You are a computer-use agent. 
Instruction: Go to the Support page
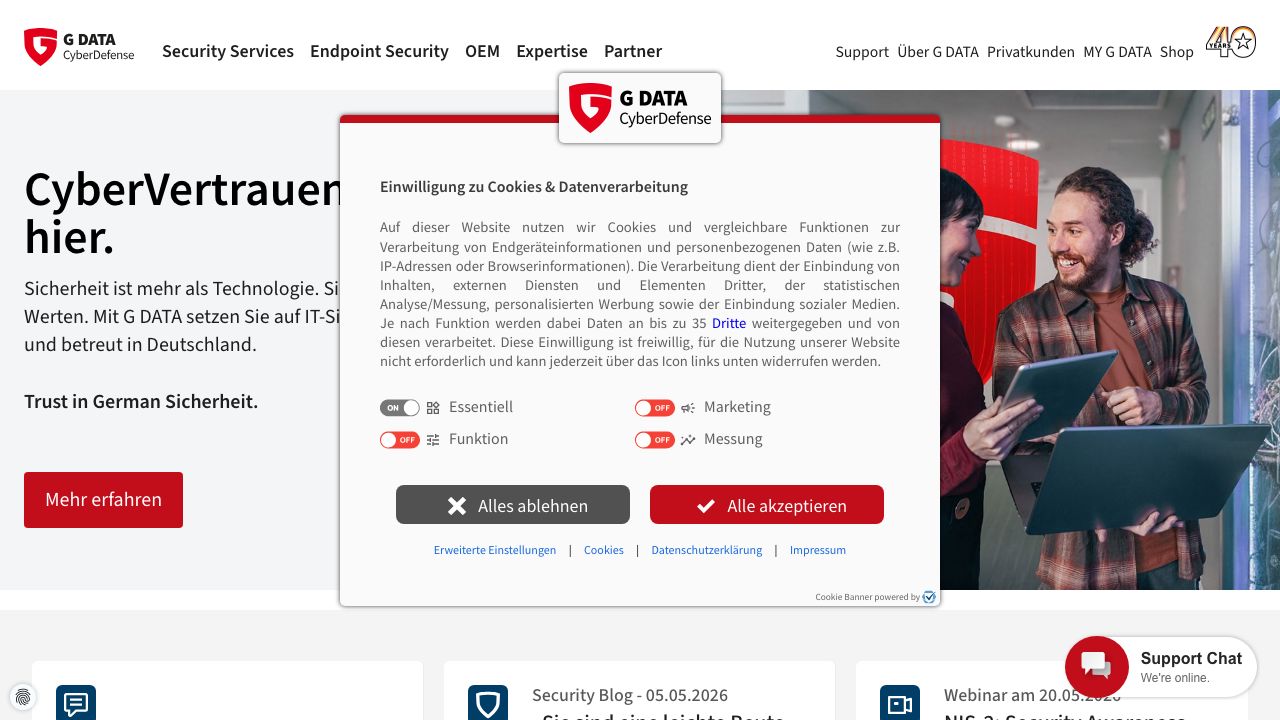tap(862, 52)
